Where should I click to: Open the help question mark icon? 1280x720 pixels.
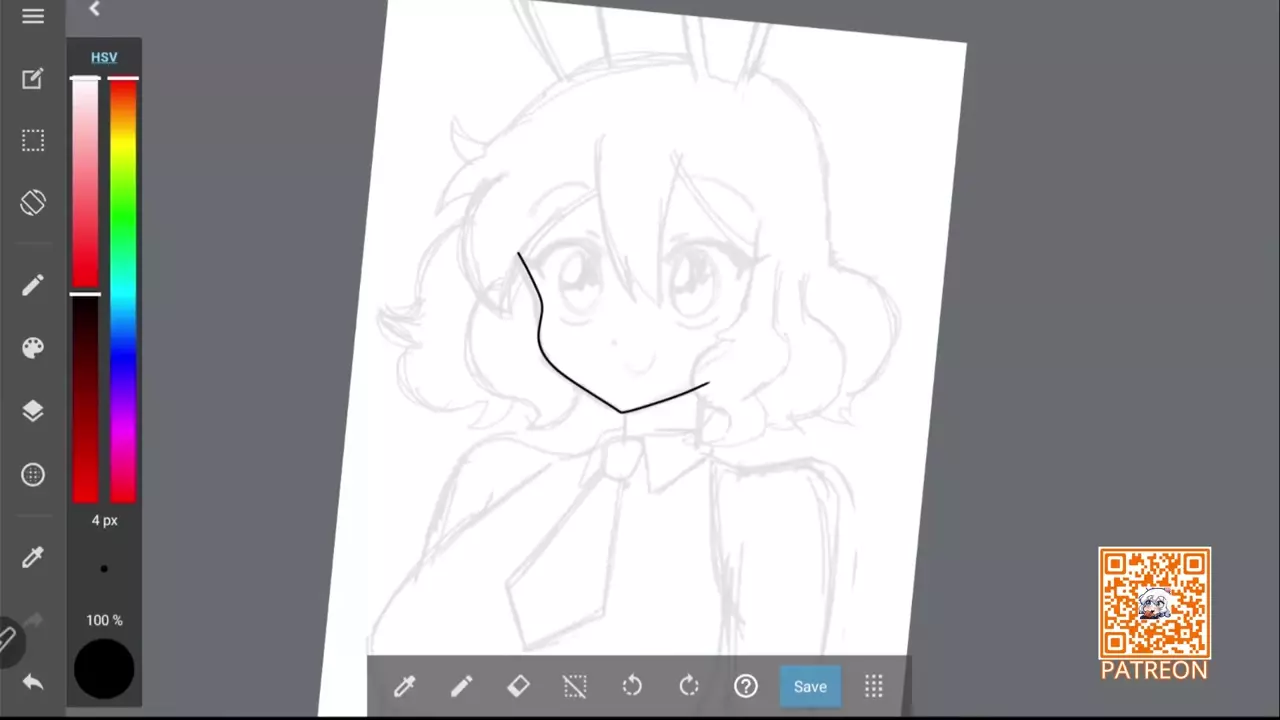click(746, 686)
